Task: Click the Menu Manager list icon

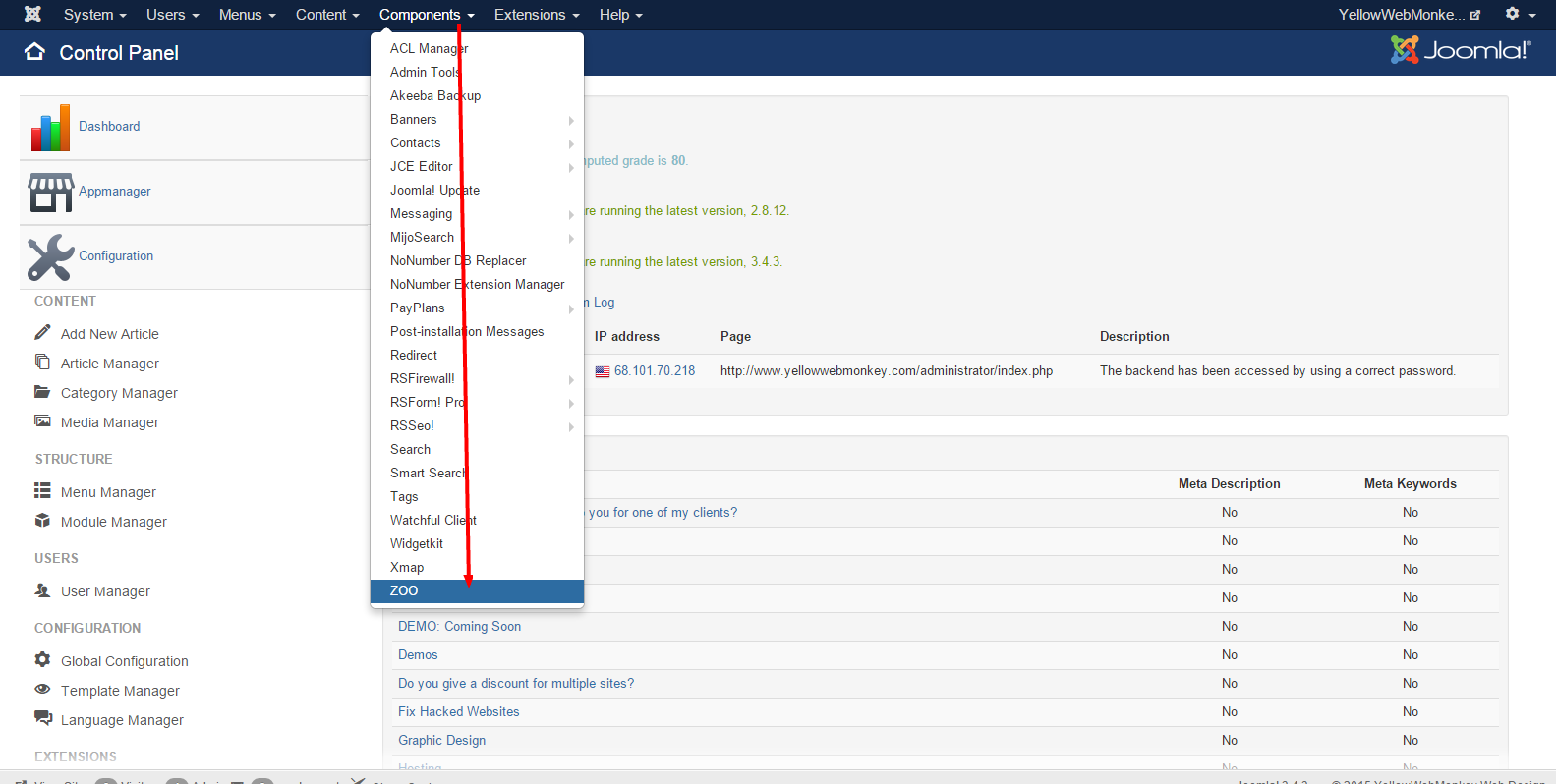Action: point(42,490)
